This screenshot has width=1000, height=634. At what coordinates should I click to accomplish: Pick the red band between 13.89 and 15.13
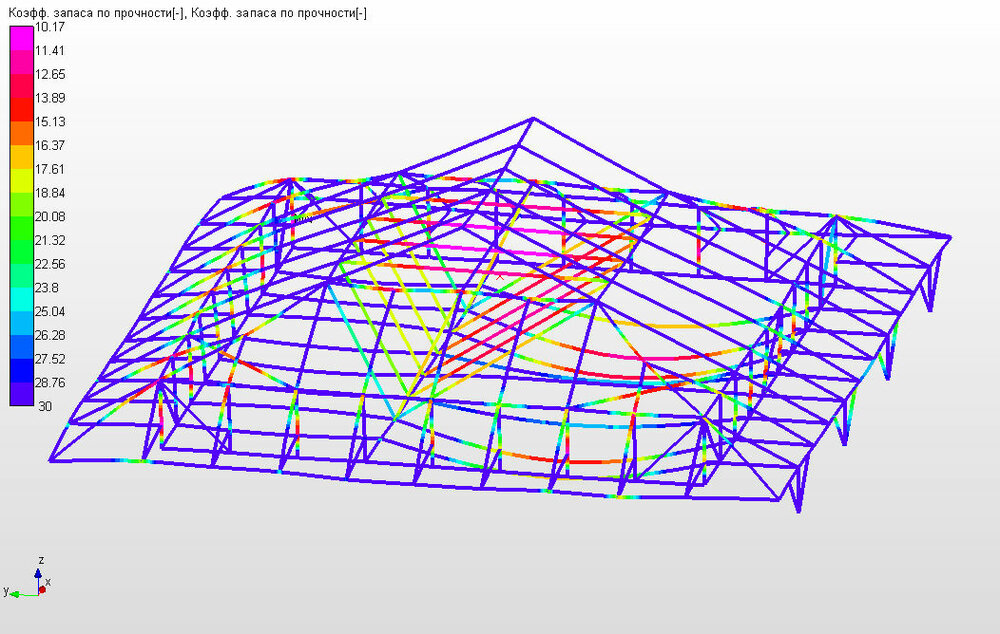21,109
